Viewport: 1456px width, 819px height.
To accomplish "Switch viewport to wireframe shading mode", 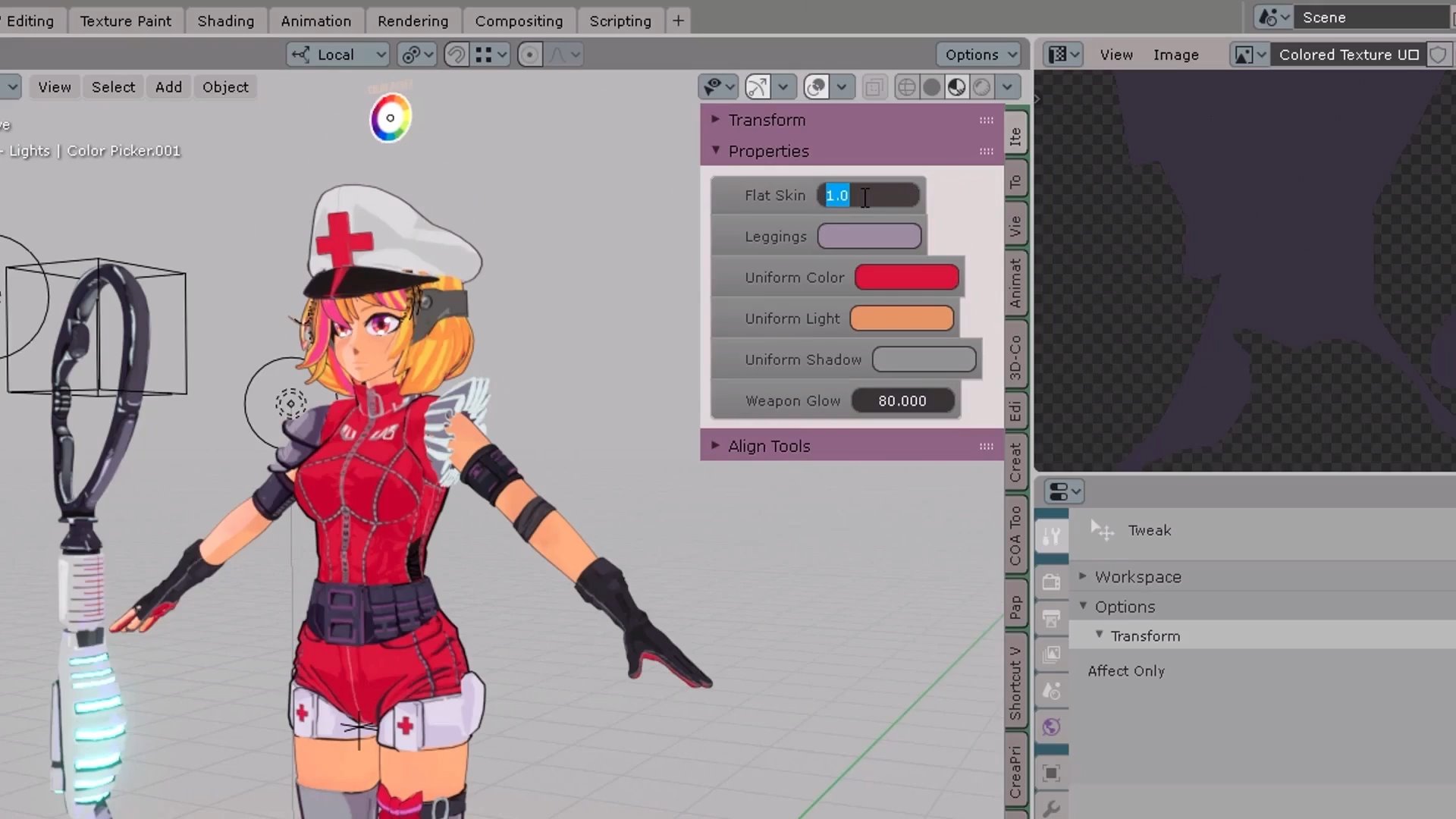I will (x=907, y=86).
